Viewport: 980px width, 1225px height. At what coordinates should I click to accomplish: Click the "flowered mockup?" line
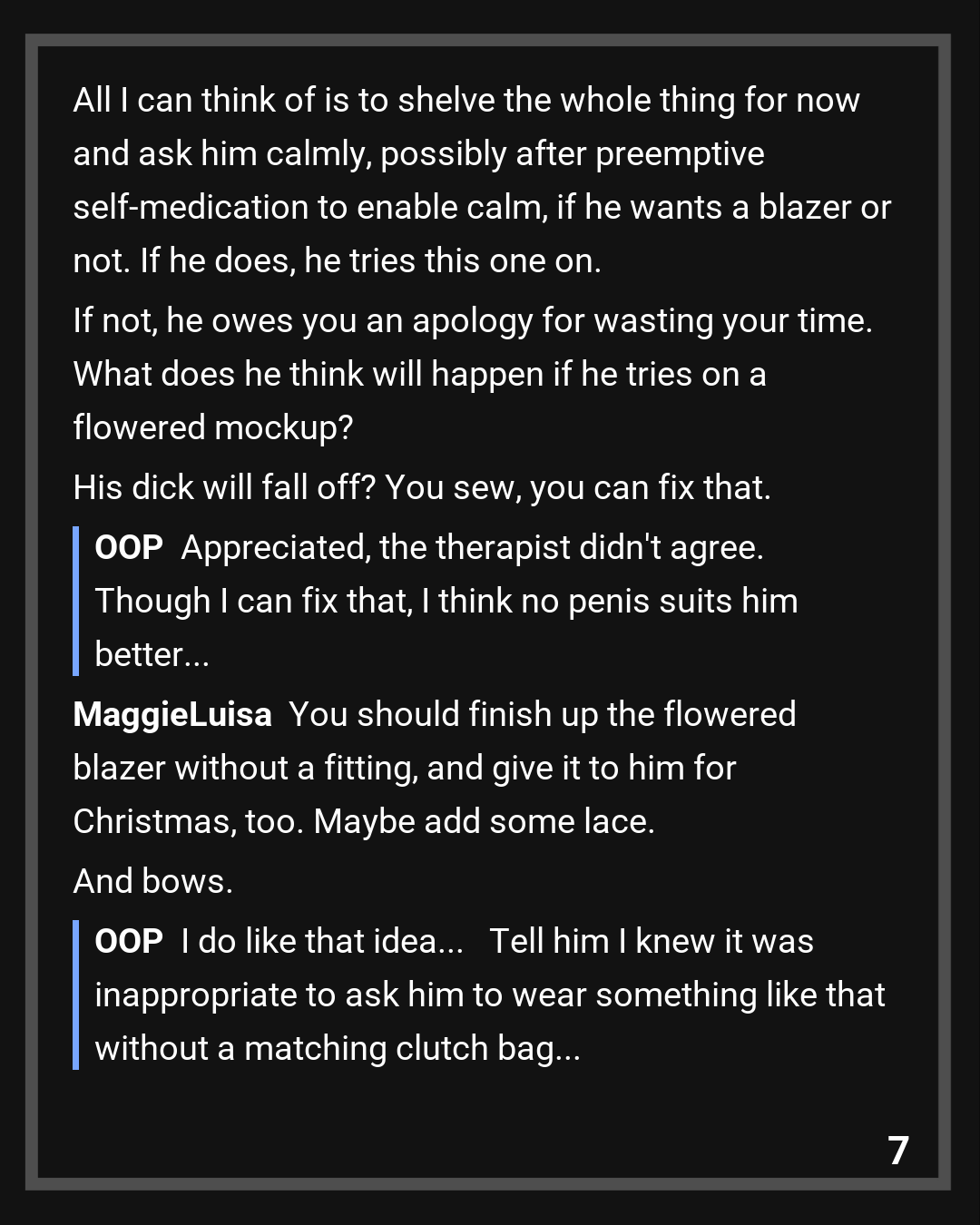point(212,427)
